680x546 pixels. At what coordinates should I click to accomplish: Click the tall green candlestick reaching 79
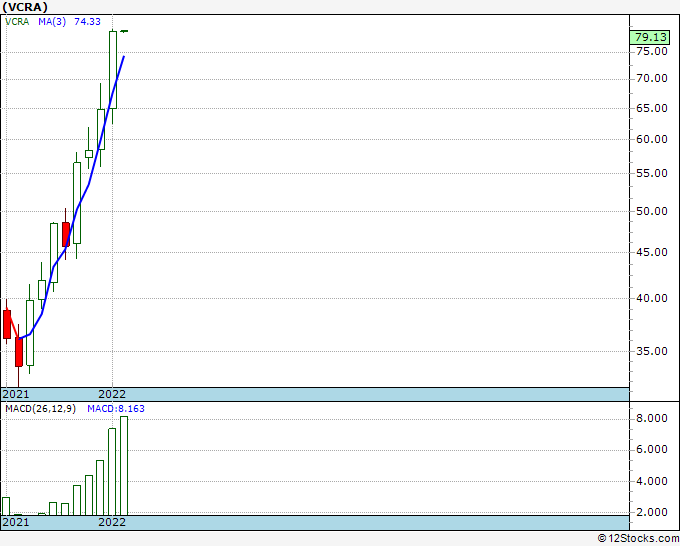(113, 69)
